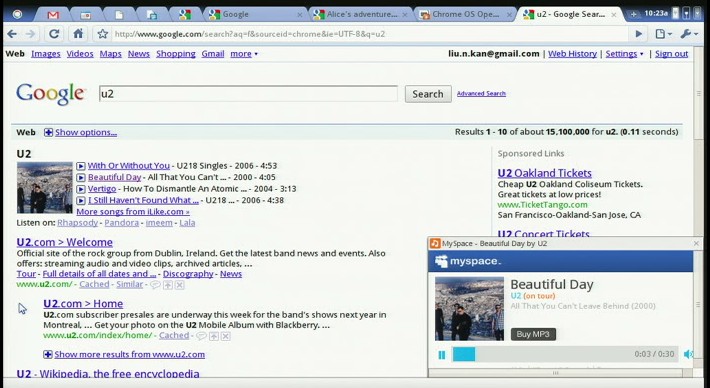Bookmark this page with the star icon
Image resolution: width=710 pixels, height=388 pixels.
(x=103, y=34)
